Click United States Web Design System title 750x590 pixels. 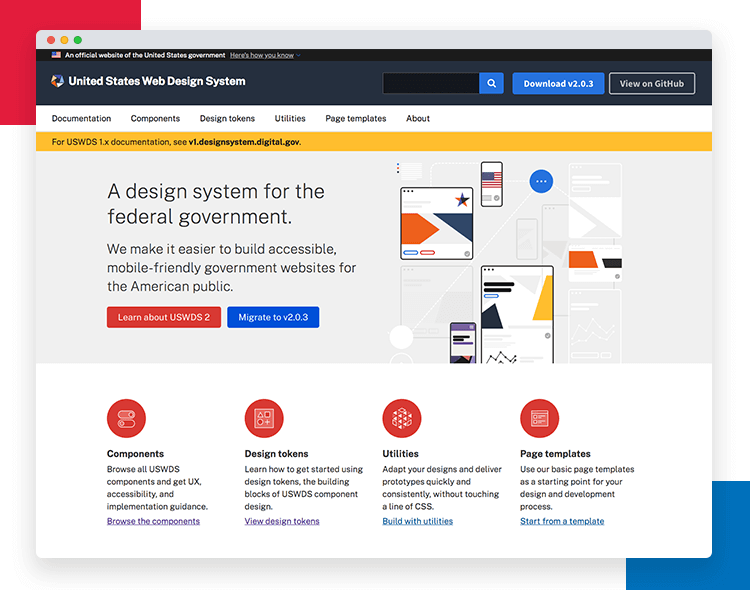point(157,81)
